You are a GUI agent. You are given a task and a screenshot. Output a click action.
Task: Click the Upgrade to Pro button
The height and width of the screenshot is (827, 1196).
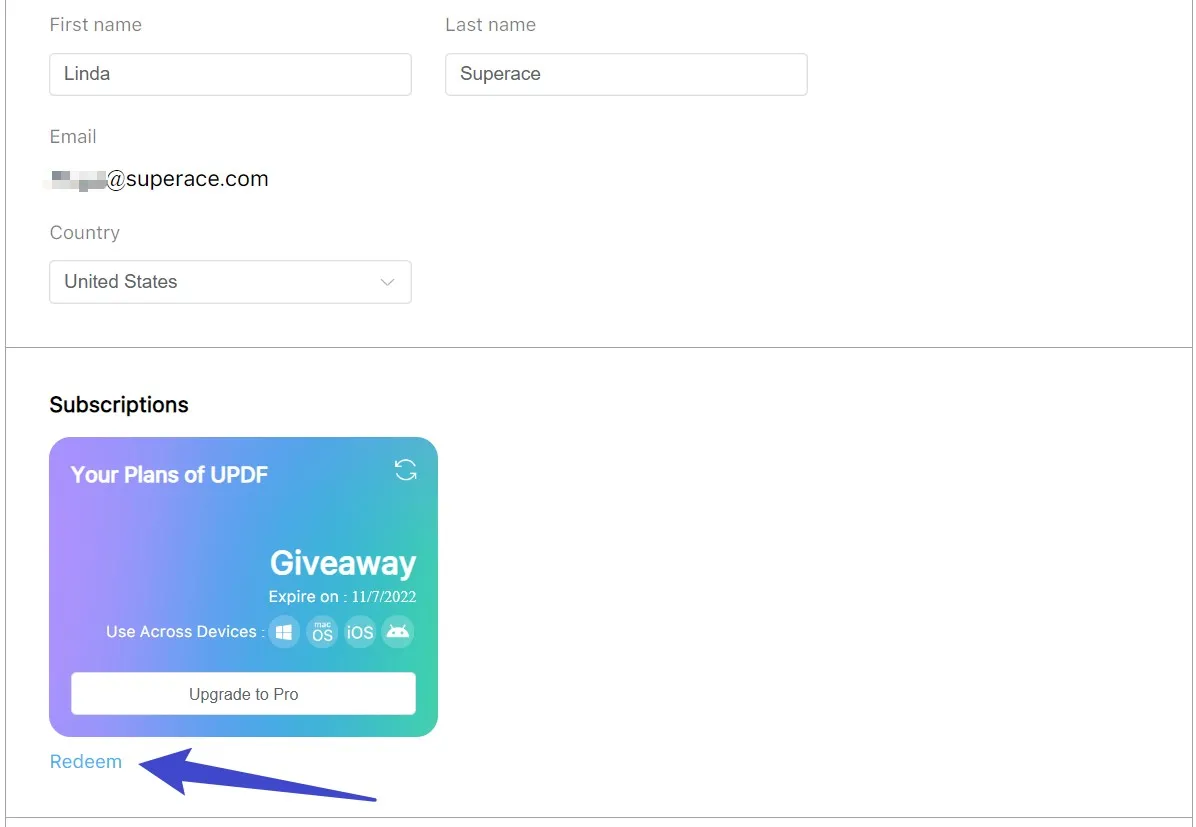coord(243,693)
